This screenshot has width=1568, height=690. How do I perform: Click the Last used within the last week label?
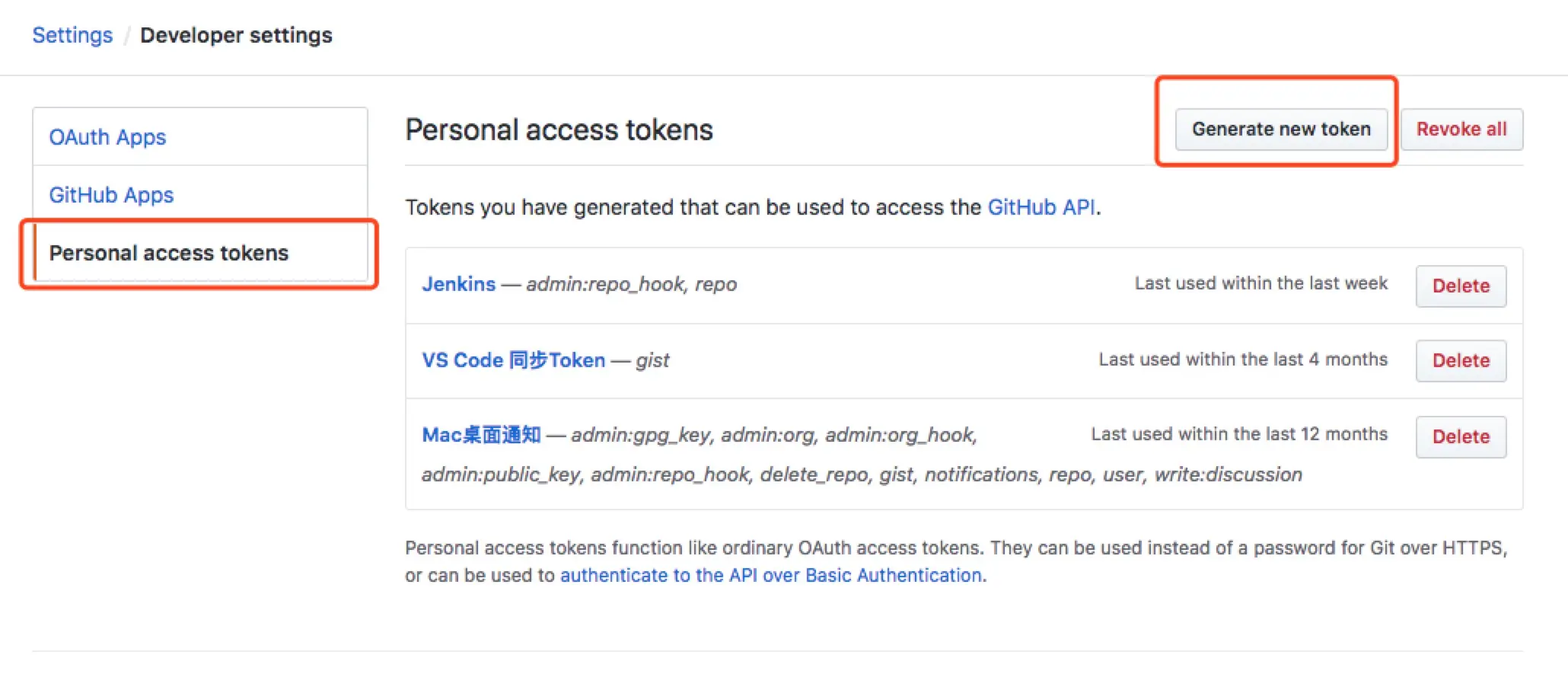pos(1260,283)
